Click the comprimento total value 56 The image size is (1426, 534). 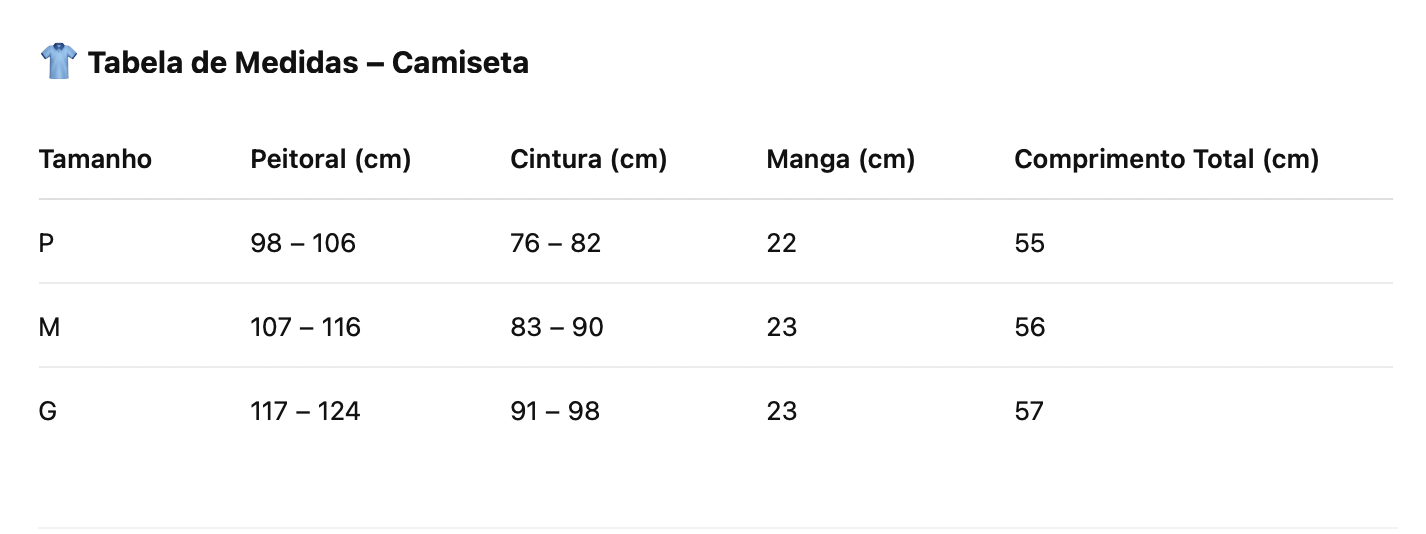pyautogui.click(x=1029, y=327)
